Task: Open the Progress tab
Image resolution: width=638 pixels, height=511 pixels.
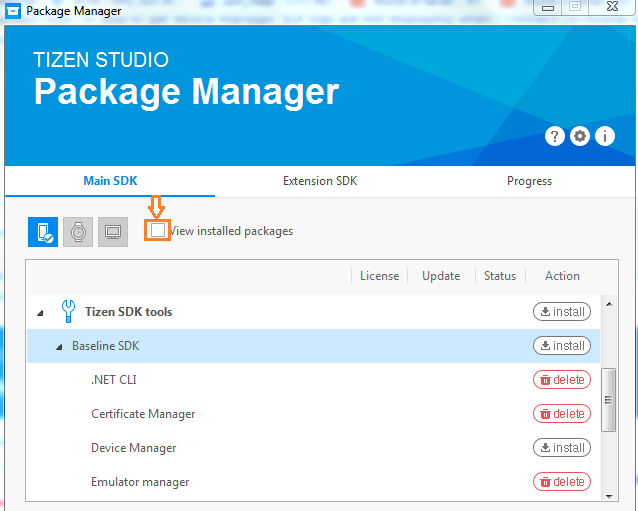Action: (529, 181)
